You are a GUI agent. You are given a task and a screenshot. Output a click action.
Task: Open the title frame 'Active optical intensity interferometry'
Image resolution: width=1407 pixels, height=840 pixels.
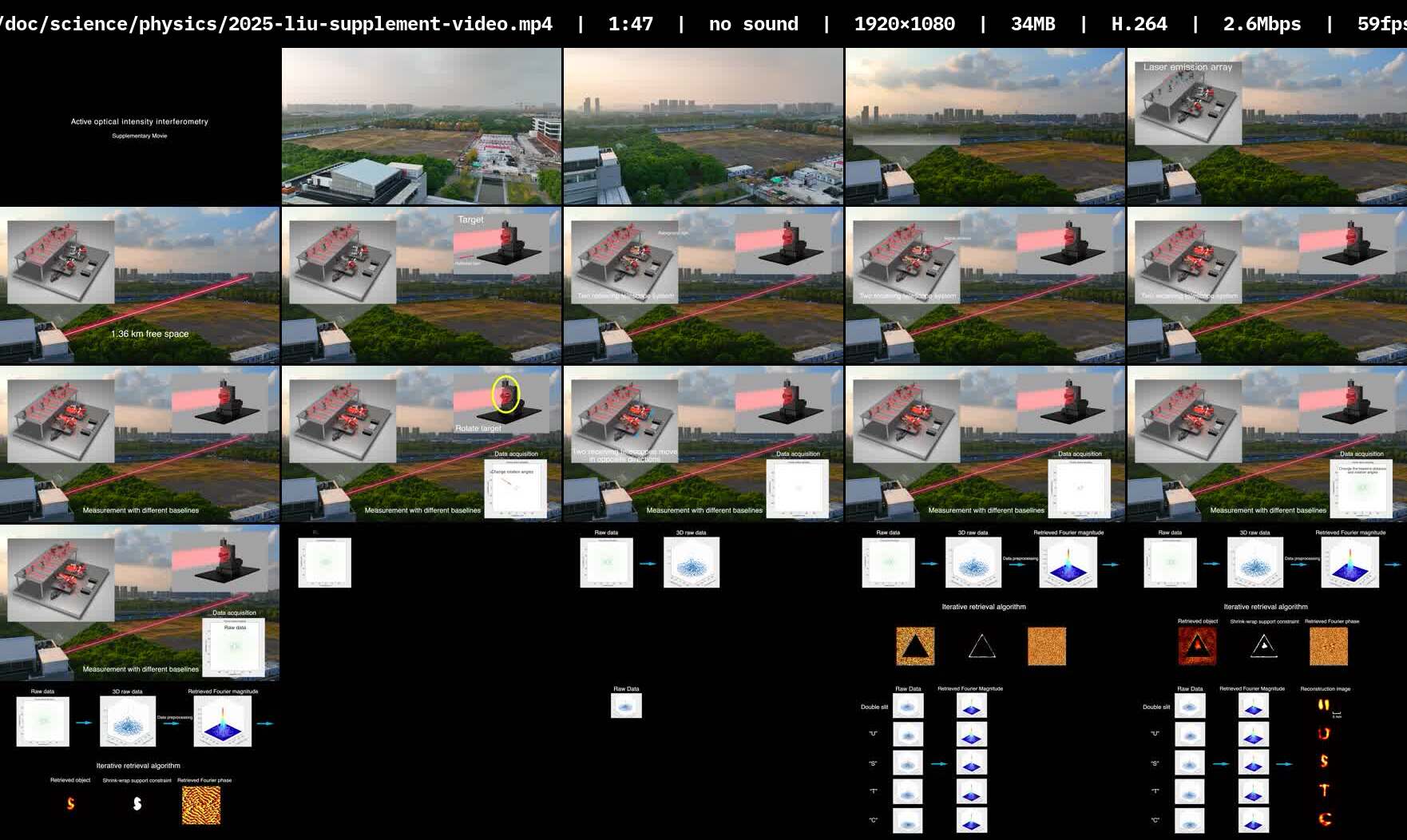(x=140, y=126)
